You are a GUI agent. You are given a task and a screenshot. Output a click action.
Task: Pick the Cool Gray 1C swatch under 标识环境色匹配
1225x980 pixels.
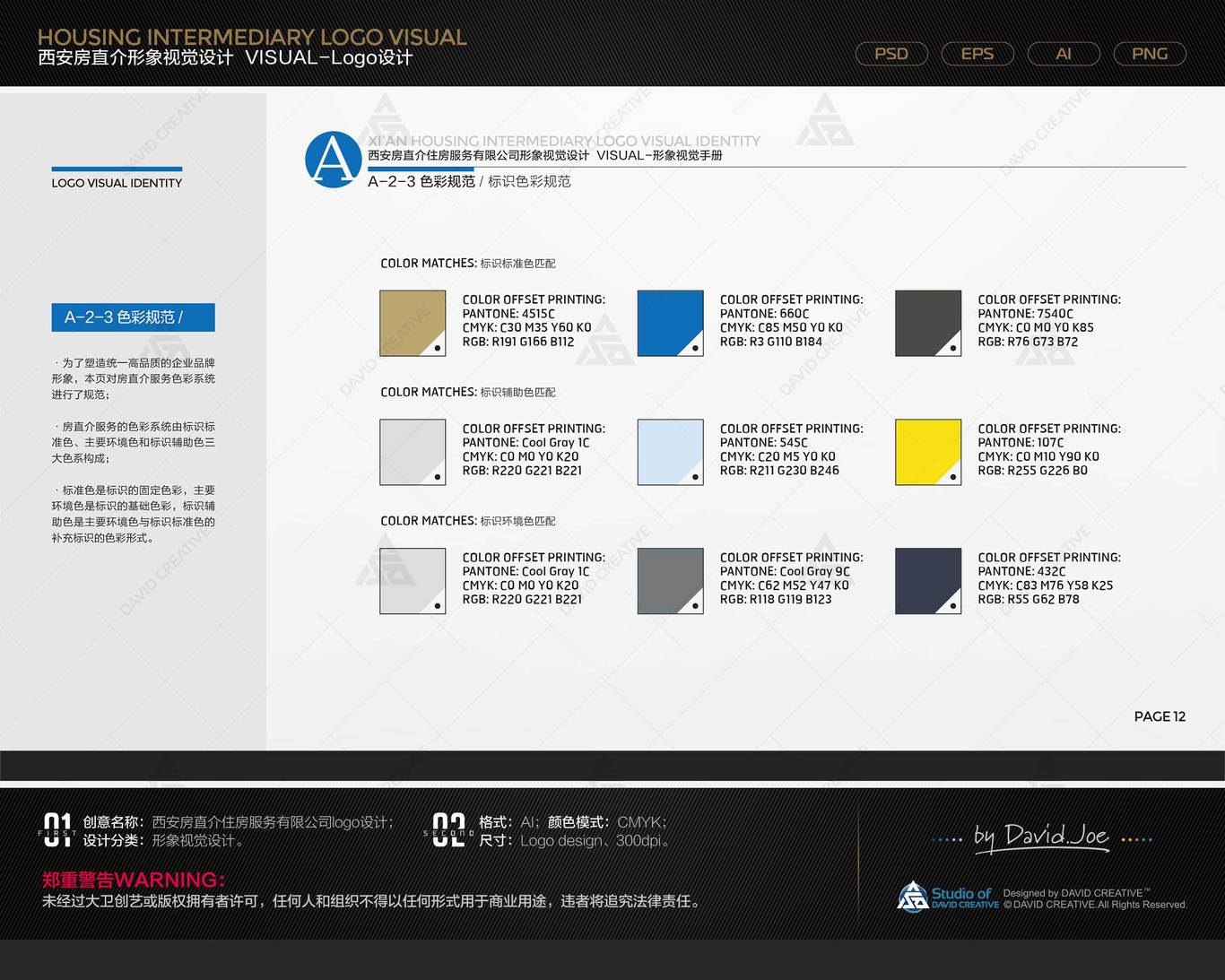coord(413,581)
